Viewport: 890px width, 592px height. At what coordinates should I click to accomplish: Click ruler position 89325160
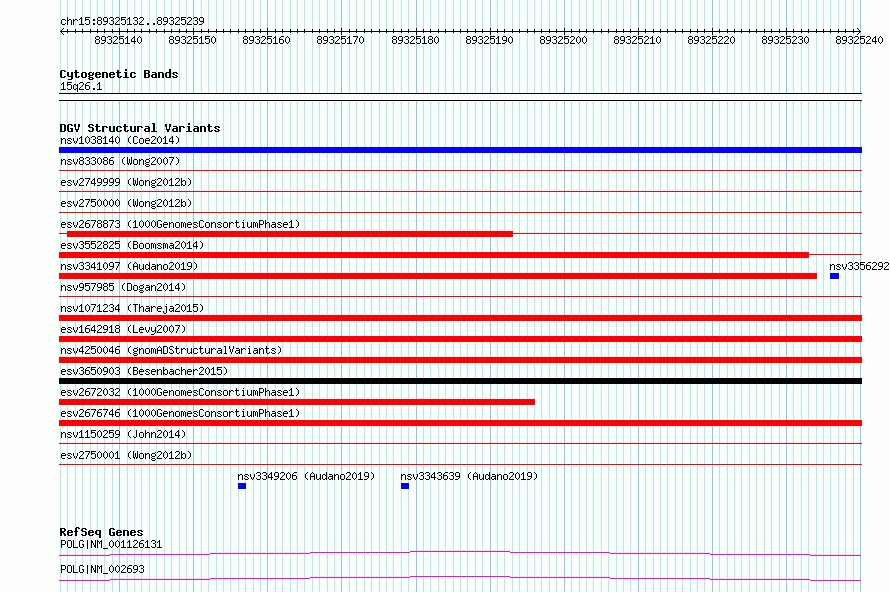pos(266,40)
